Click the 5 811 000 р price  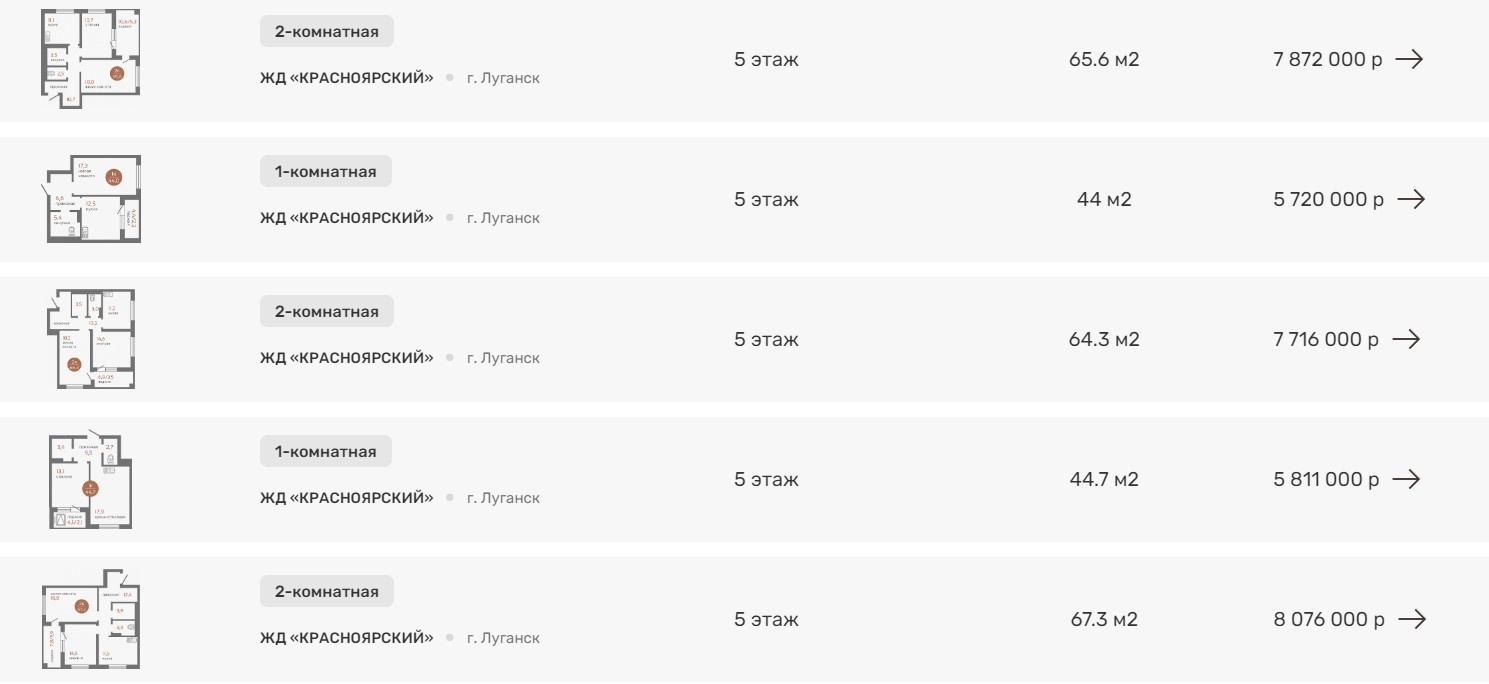(1325, 479)
